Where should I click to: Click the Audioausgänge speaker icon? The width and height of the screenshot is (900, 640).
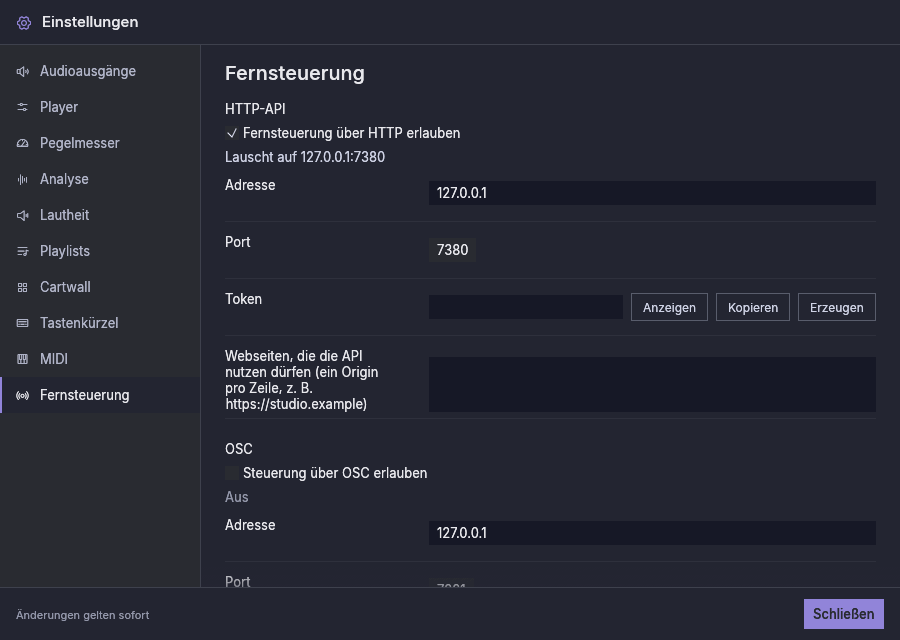tap(22, 72)
